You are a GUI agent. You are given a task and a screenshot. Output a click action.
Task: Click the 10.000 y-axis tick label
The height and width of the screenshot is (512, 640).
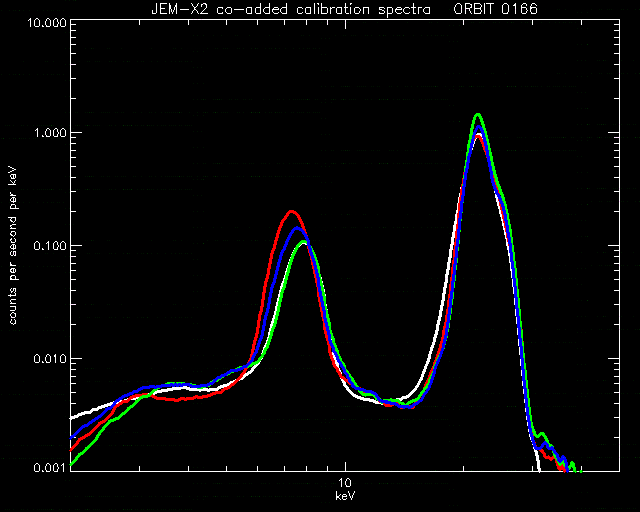47,22
